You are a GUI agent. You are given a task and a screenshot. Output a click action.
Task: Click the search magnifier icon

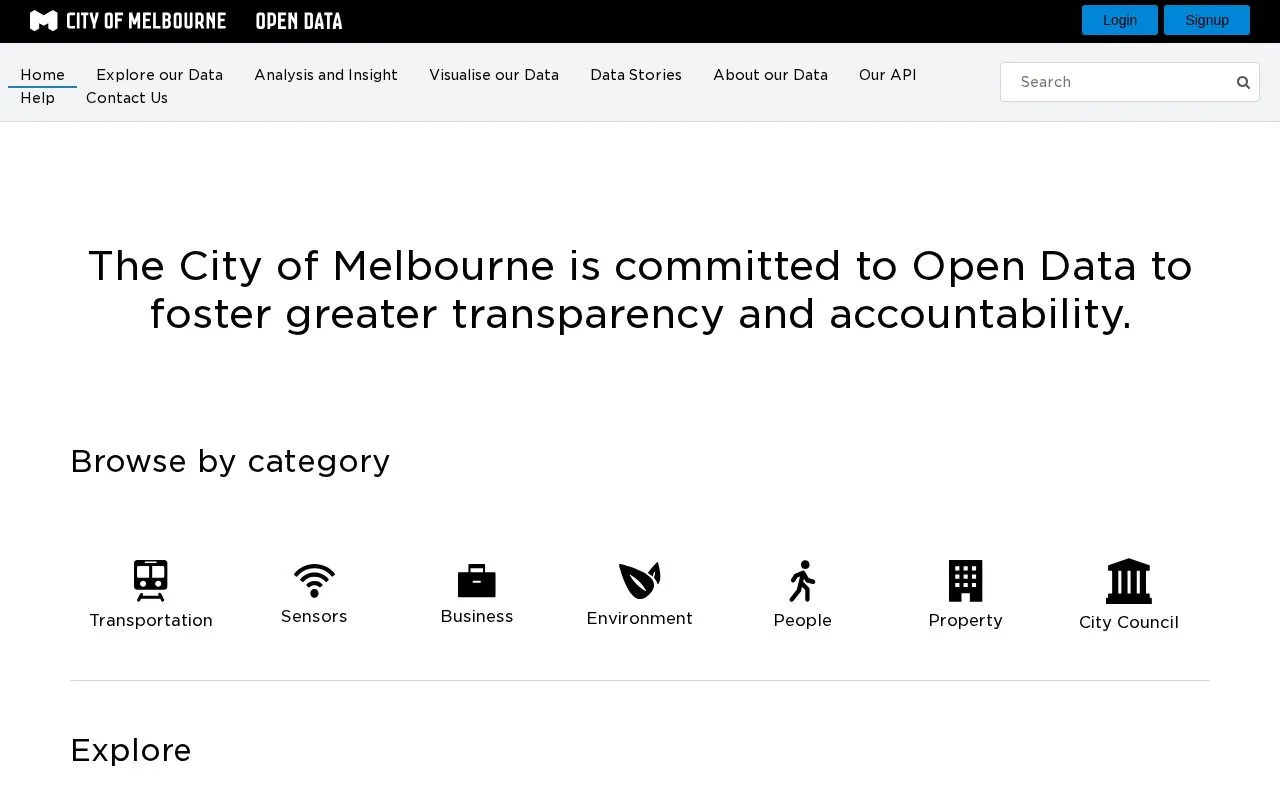click(x=1243, y=82)
